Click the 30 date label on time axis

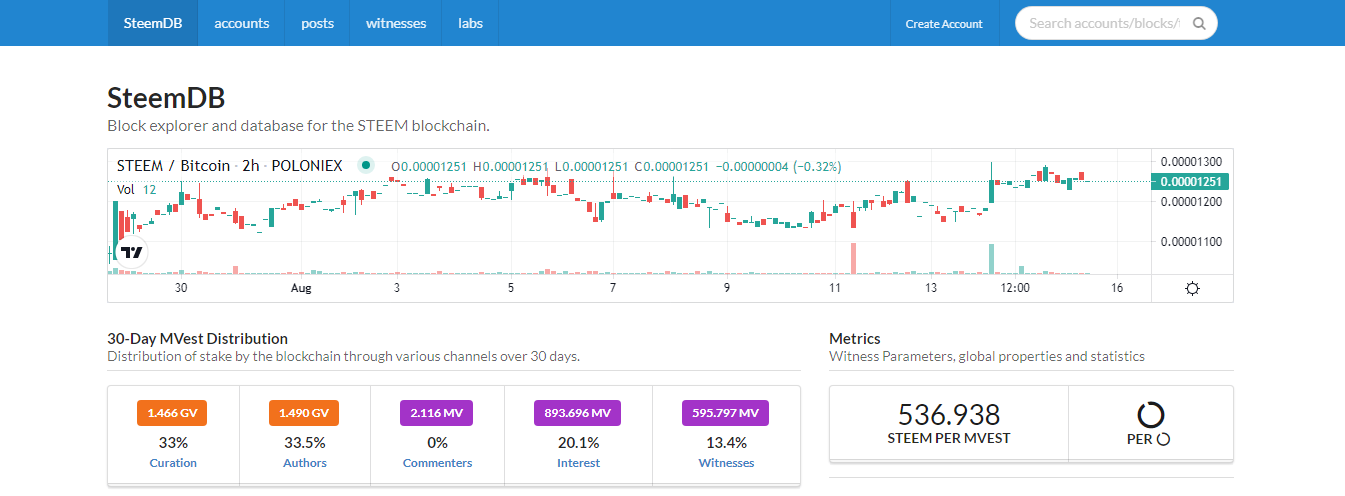(181, 288)
